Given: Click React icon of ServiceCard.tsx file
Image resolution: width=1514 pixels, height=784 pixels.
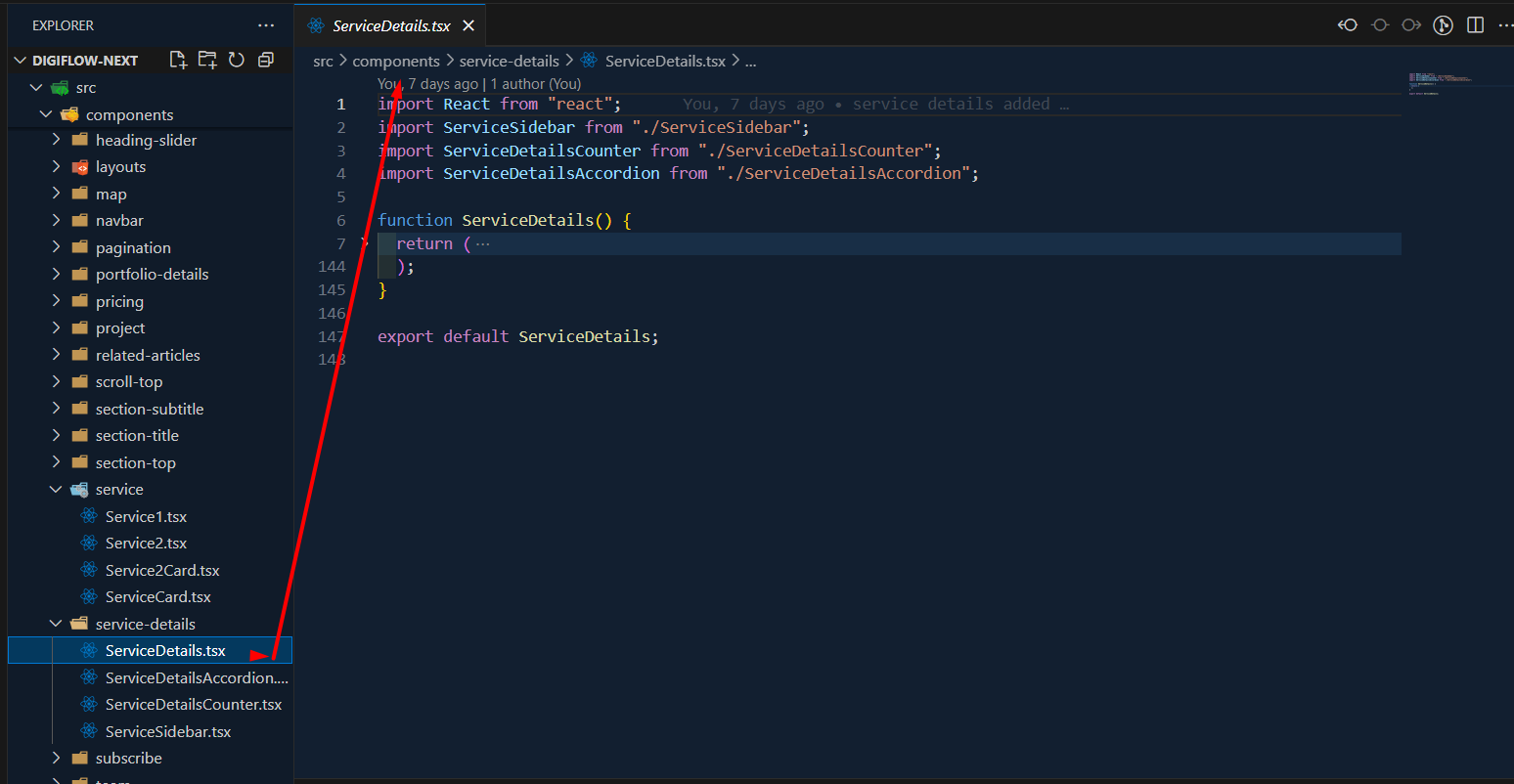Looking at the screenshot, I should 89,596.
